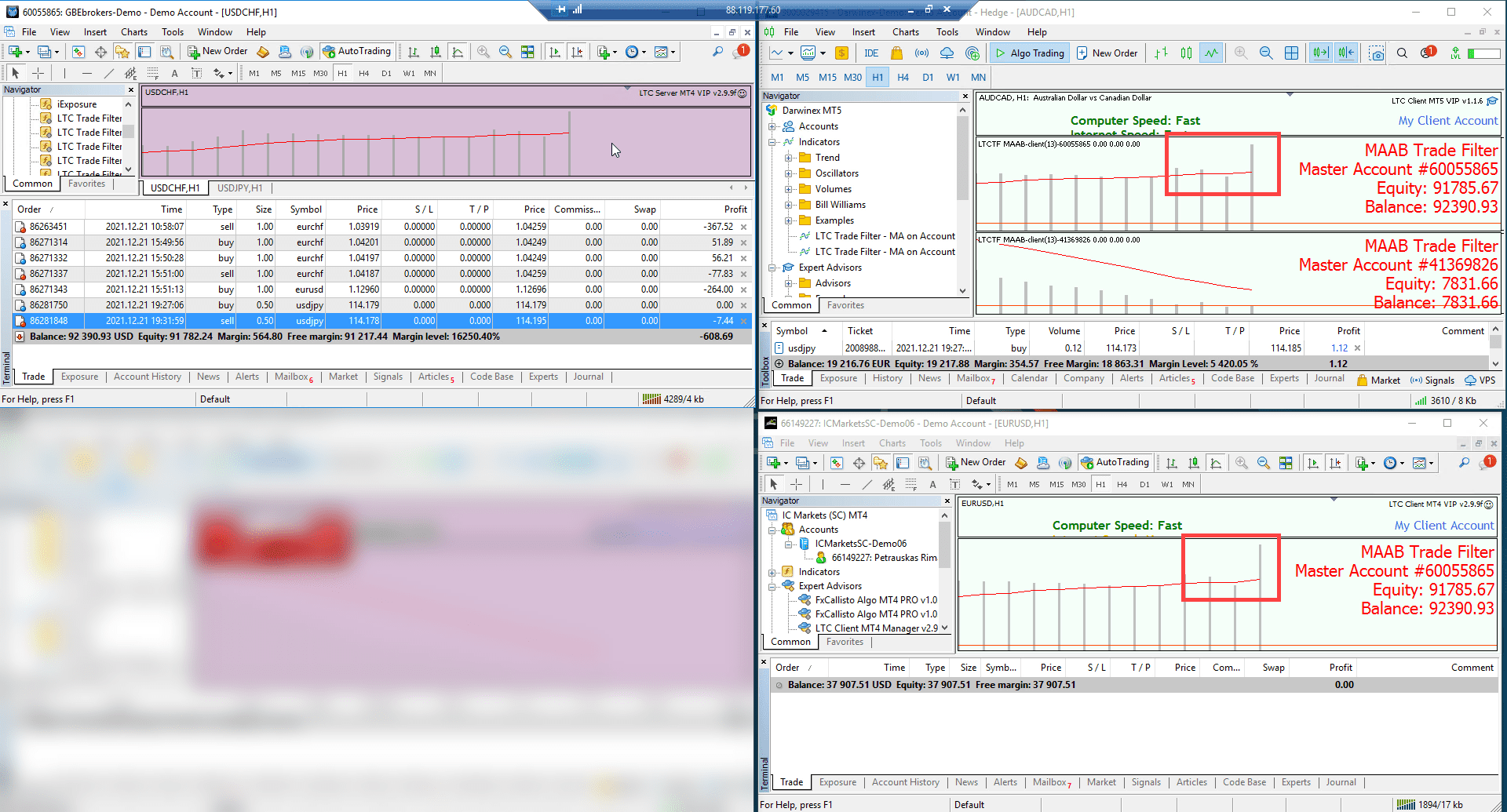Click the Market shopping bag icon in MT5 toolbar

click(896, 53)
